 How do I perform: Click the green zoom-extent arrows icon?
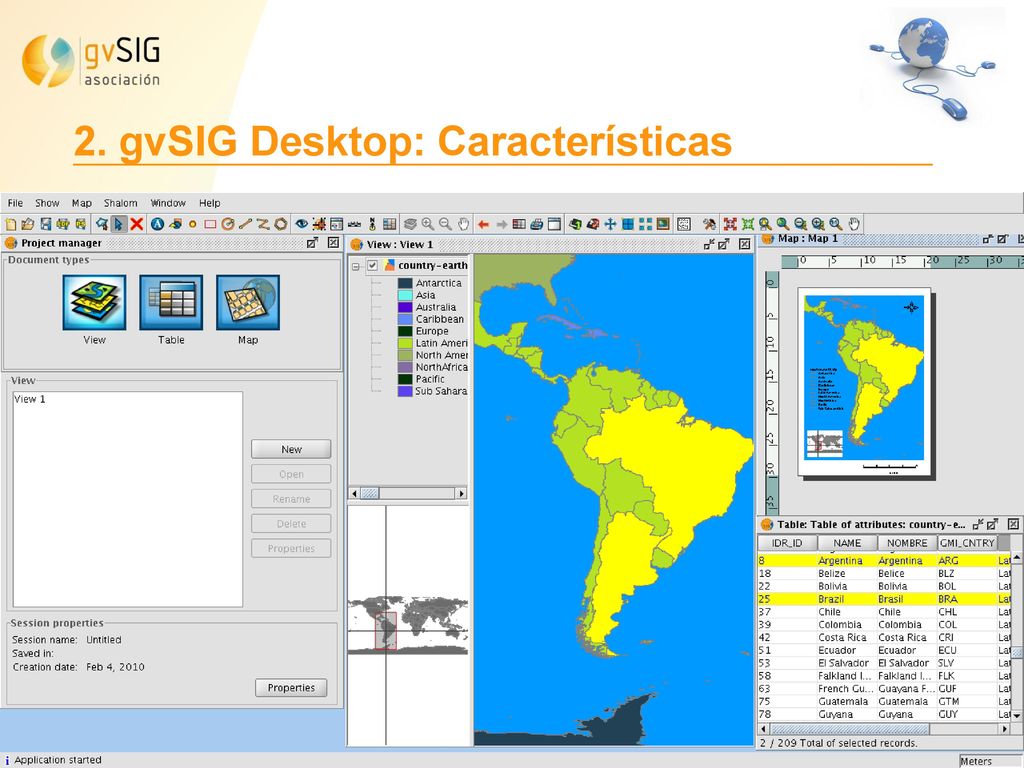[748, 225]
